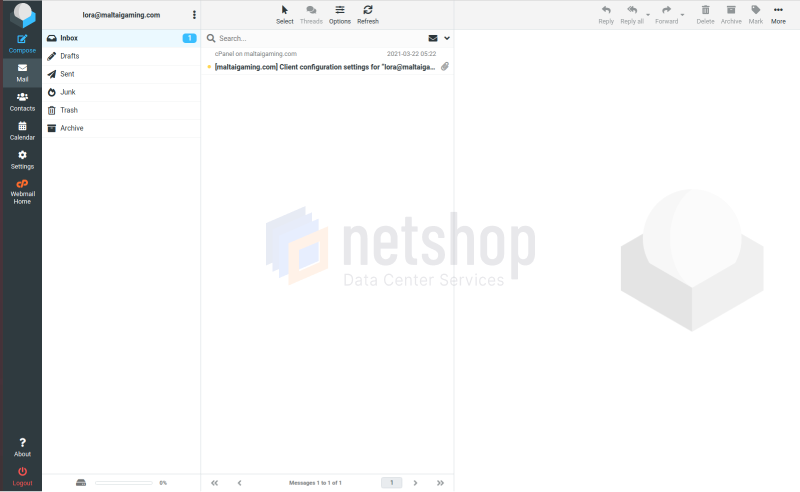Click the message date 2021-03-22 05:22
Viewport: 800px width, 492px height.
click(x=411, y=54)
